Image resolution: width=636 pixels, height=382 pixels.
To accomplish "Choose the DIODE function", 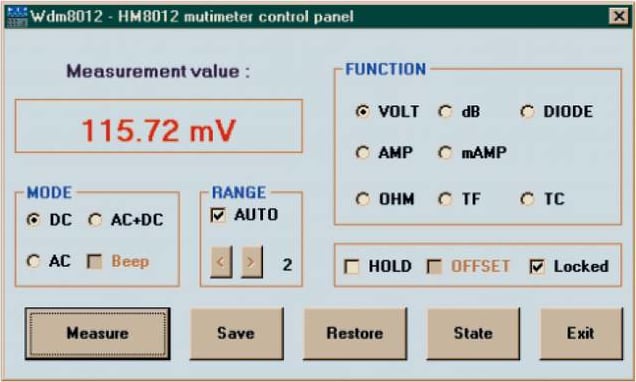I will (x=528, y=111).
